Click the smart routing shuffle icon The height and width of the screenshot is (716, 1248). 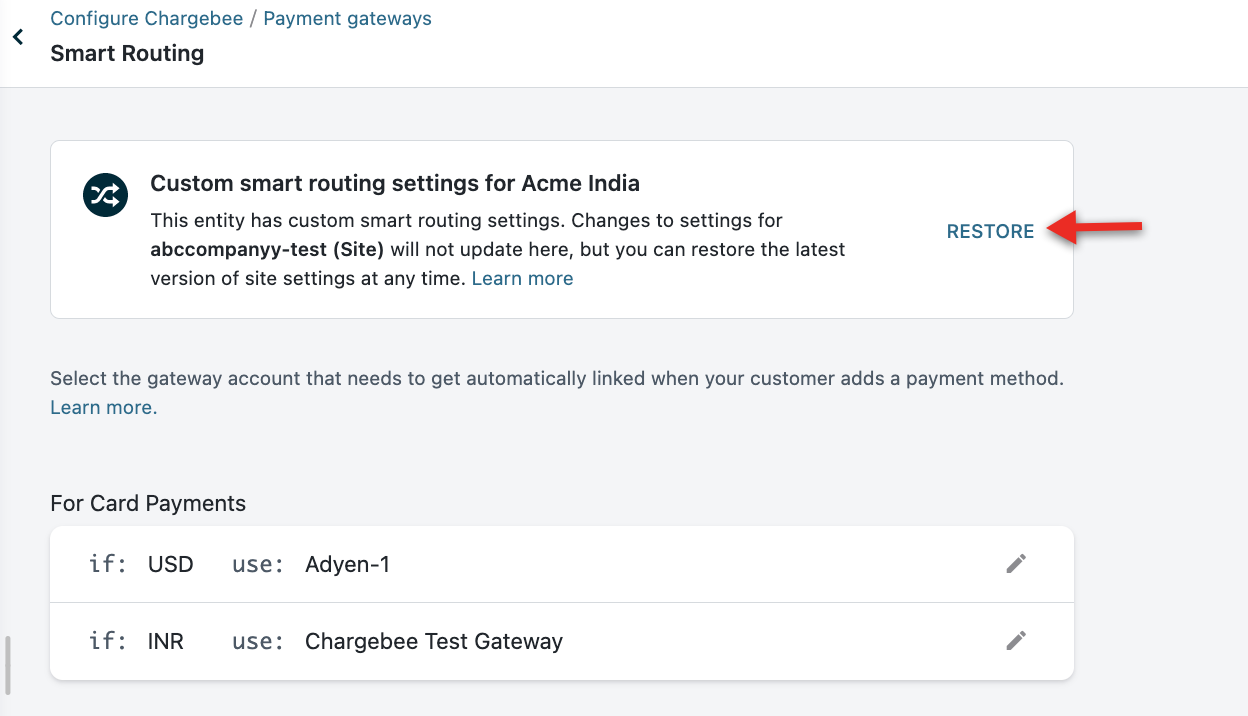coord(105,195)
